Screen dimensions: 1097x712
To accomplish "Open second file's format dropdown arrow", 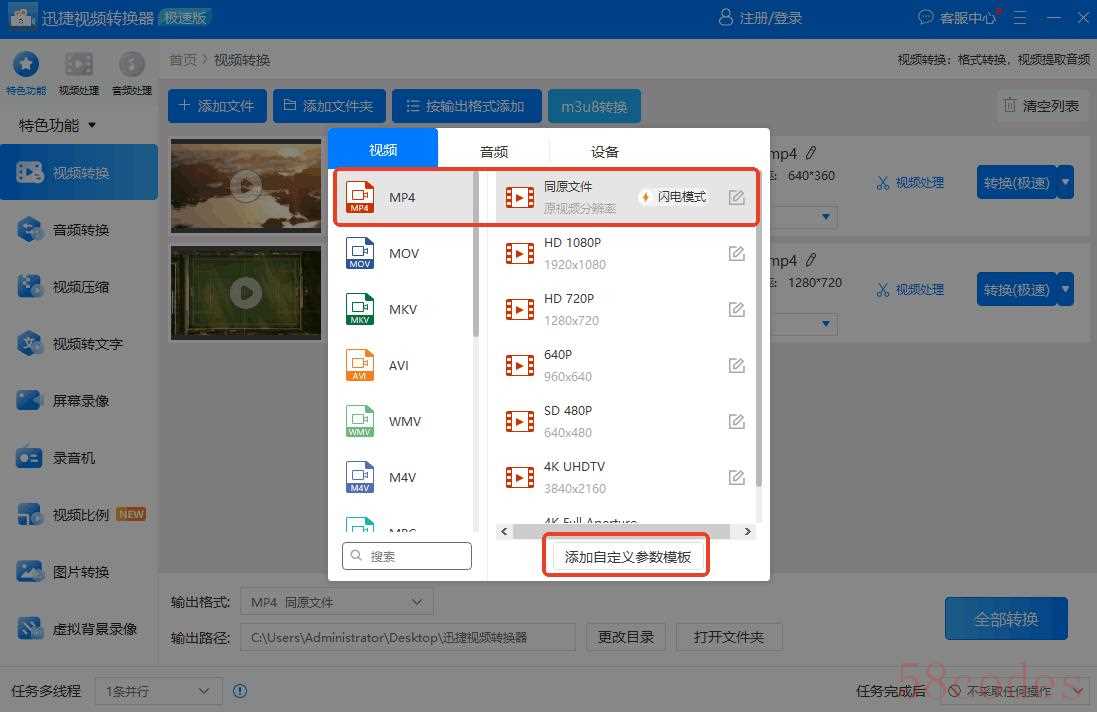I will pyautogui.click(x=826, y=324).
